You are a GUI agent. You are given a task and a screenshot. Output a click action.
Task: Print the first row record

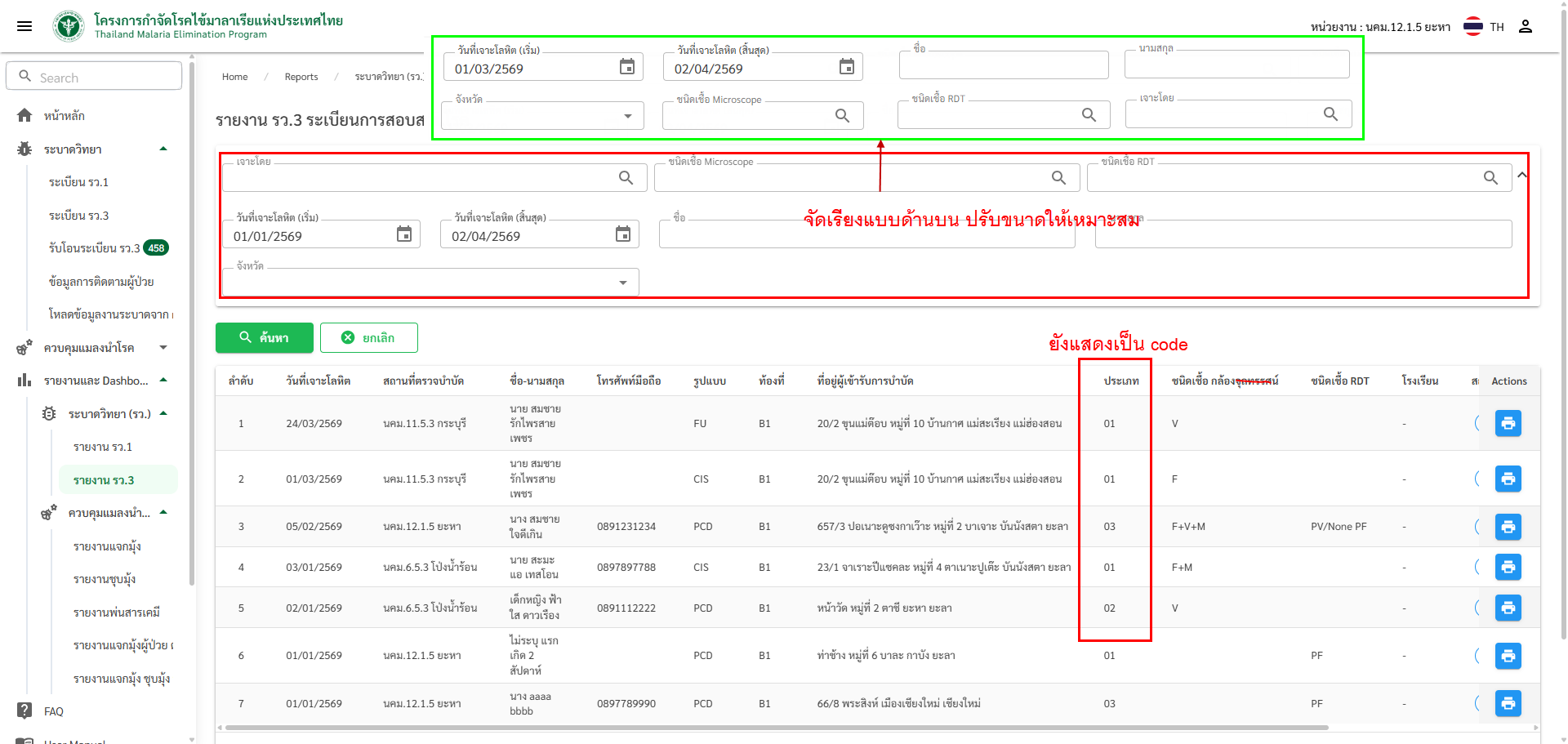pyautogui.click(x=1508, y=423)
